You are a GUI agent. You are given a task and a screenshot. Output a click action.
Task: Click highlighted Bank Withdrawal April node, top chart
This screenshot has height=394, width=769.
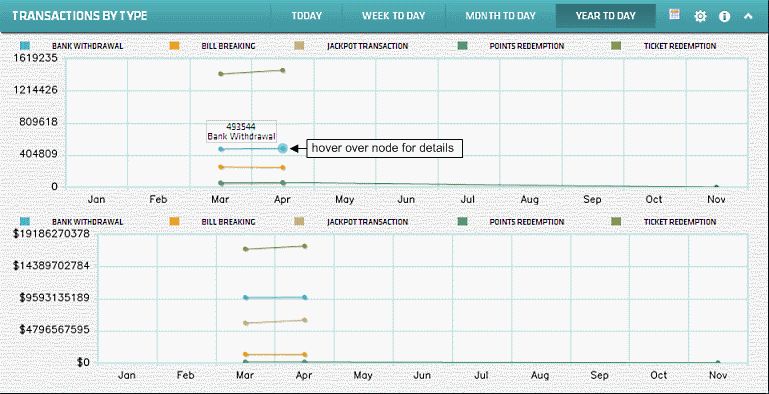click(x=282, y=148)
